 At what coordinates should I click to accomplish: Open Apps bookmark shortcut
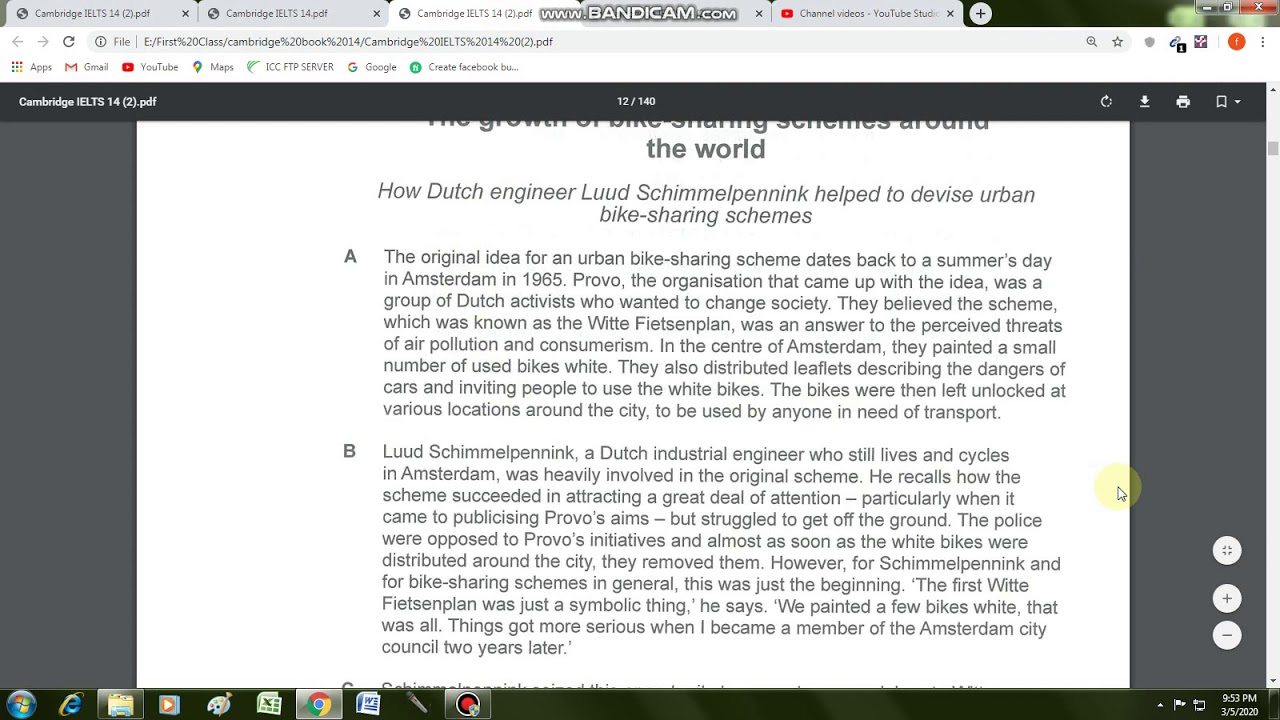click(32, 67)
